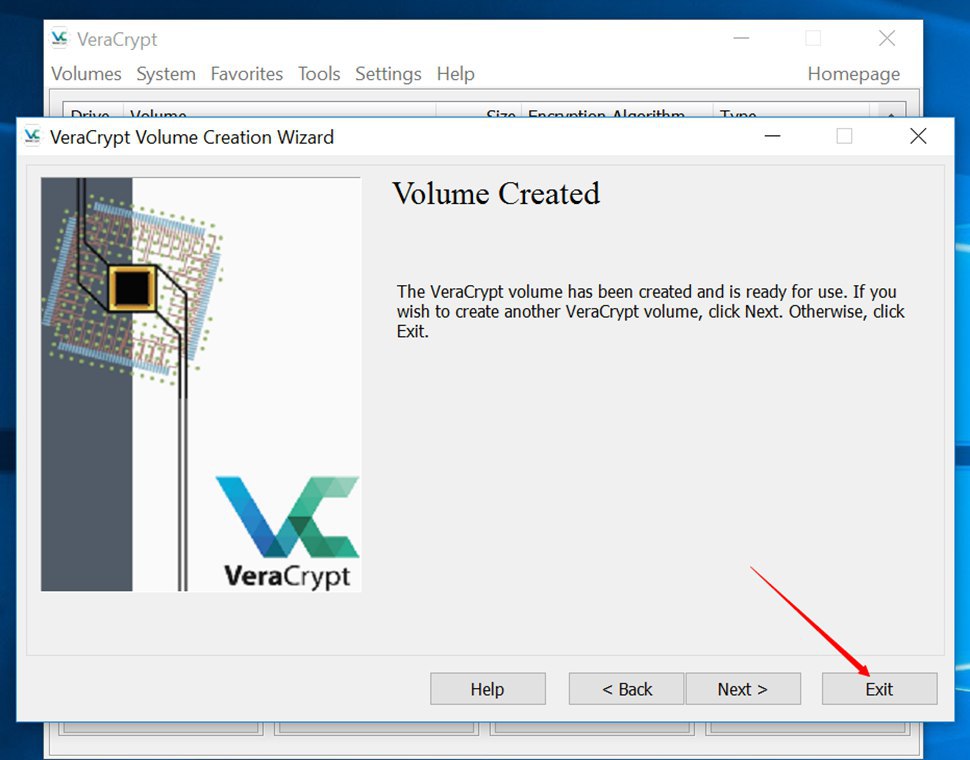Click the Encryption Algorithm column header
This screenshot has width=970, height=760.
(606, 114)
